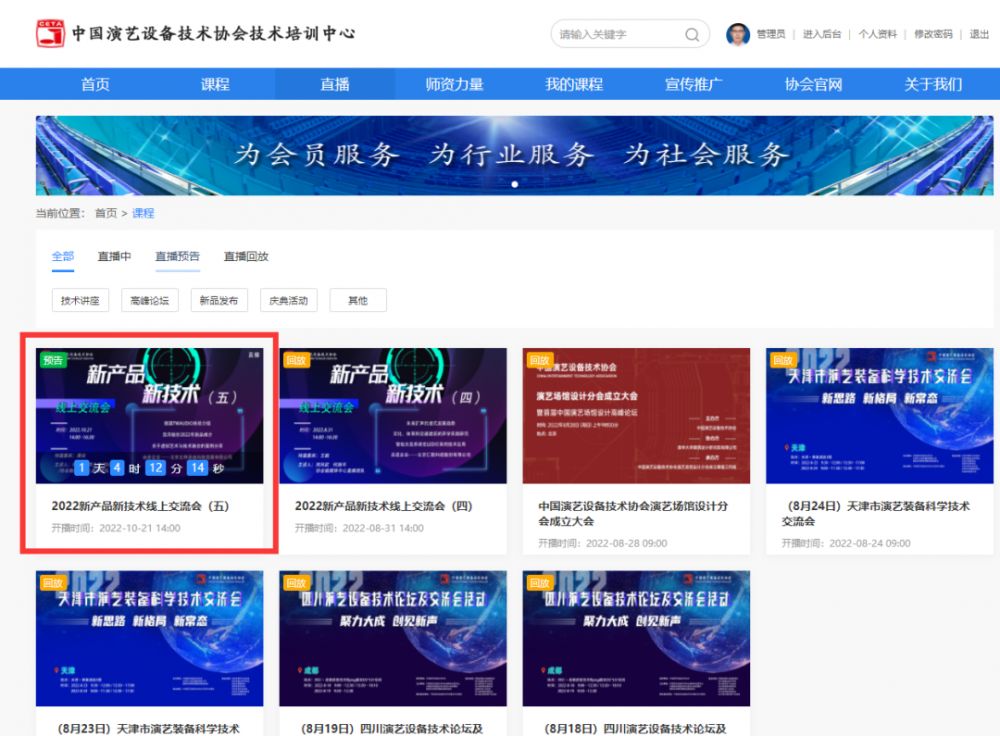Click the 回放 badge on the 8月18日 card
Viewport: 1000px width, 736px height.
(x=540, y=583)
